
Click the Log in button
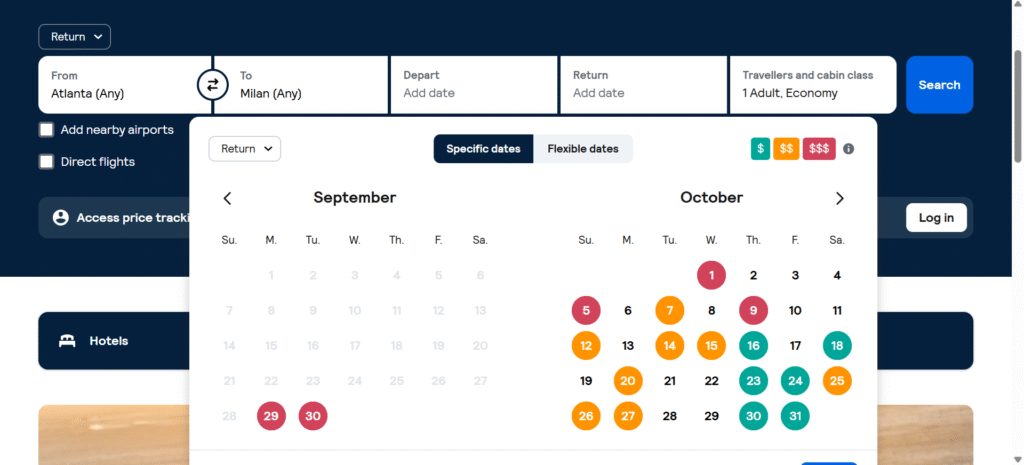(x=936, y=217)
